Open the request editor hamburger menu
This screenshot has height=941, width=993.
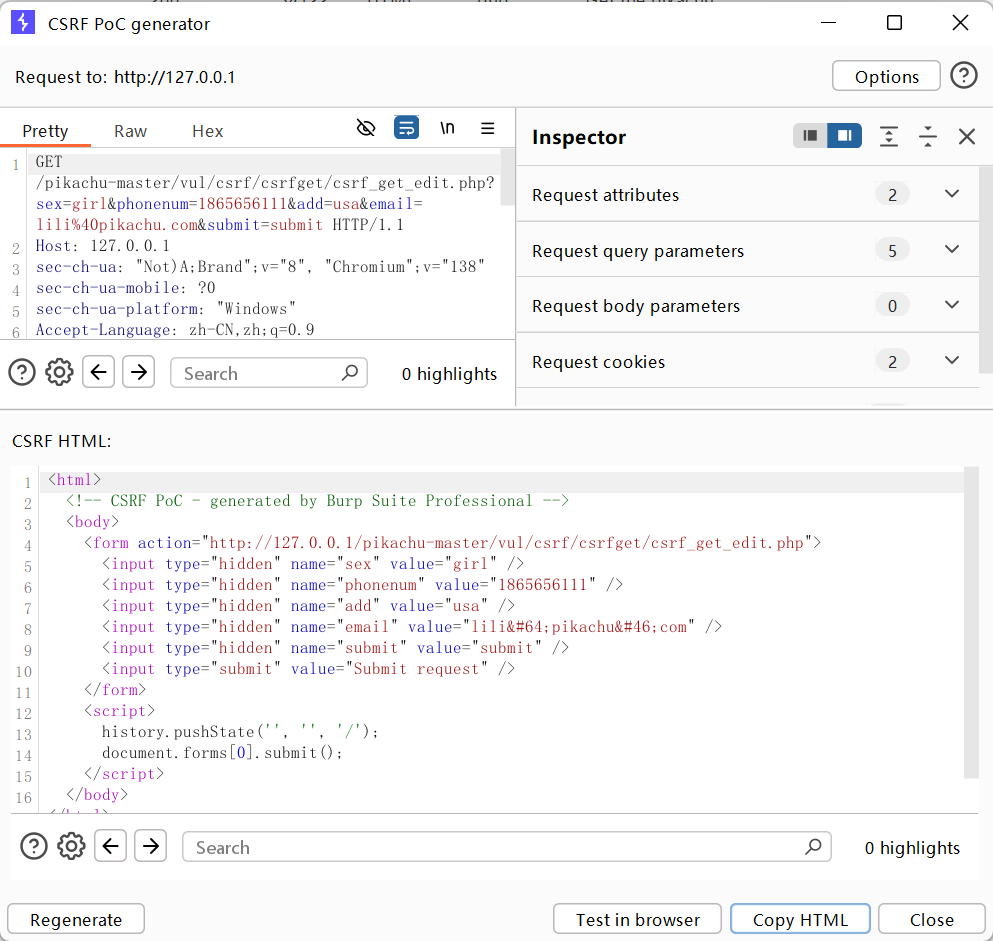[487, 129]
